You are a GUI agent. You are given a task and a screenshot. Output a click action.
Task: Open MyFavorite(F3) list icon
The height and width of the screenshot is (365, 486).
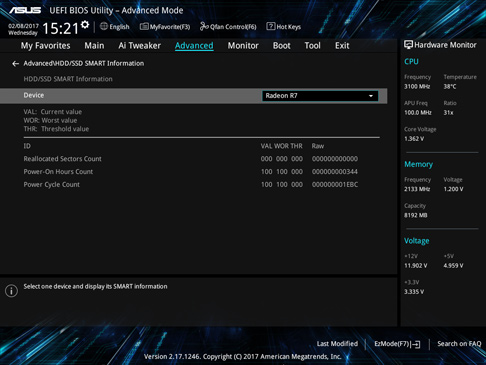click(x=144, y=26)
